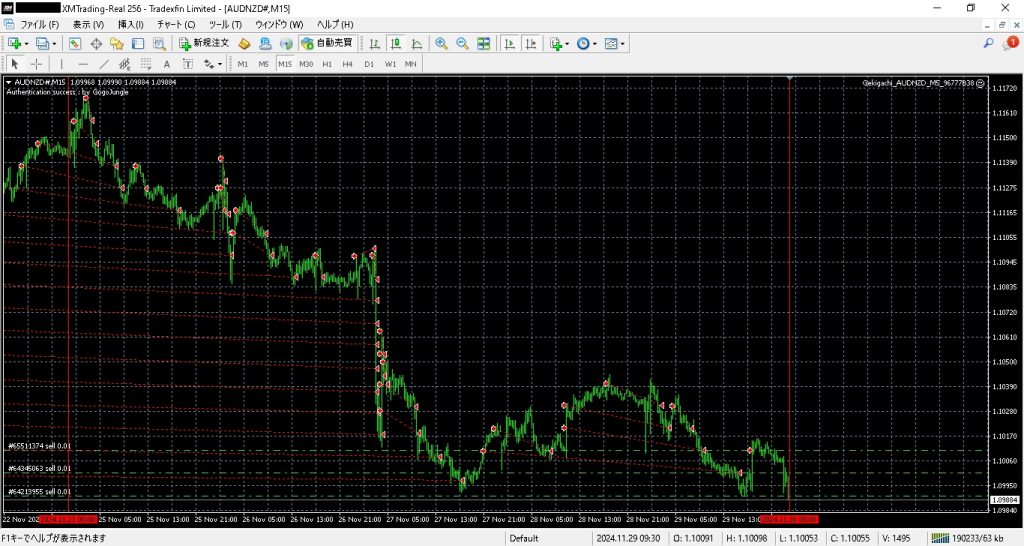Screen dimensions: 1024x546
Task: Open the チャート (C) menu
Action: (x=176, y=23)
